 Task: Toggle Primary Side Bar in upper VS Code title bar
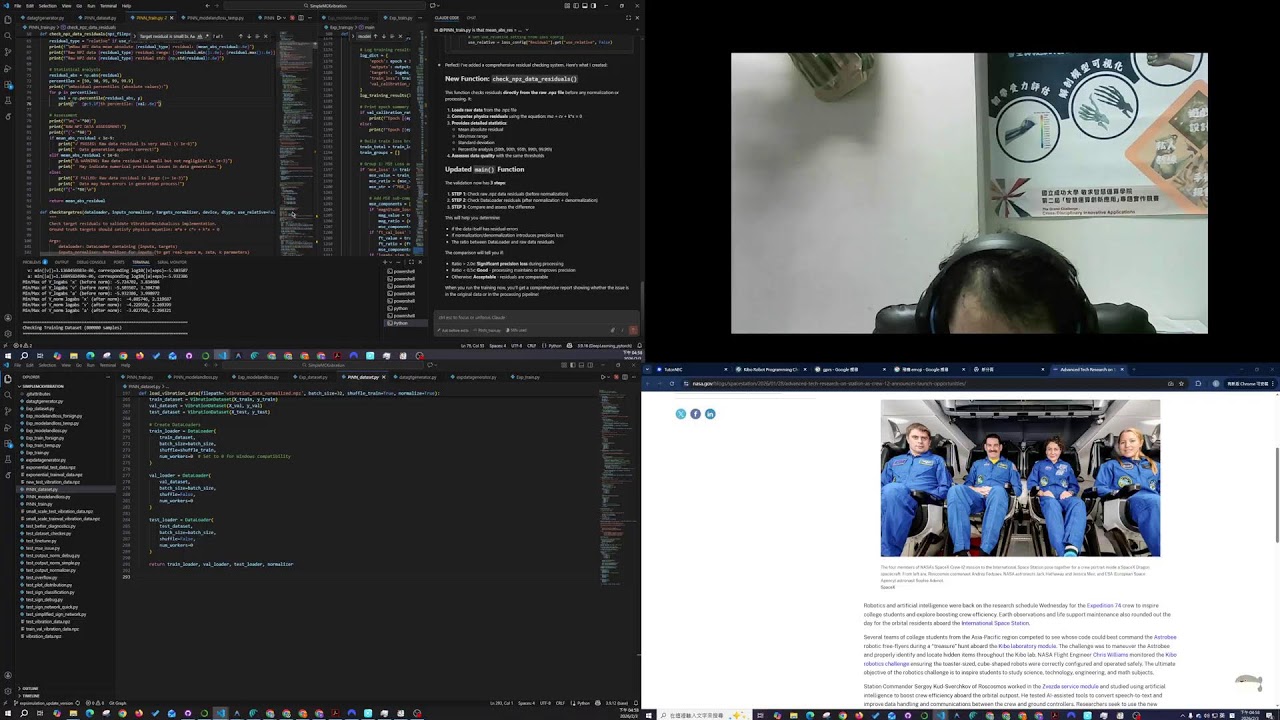coord(576,6)
